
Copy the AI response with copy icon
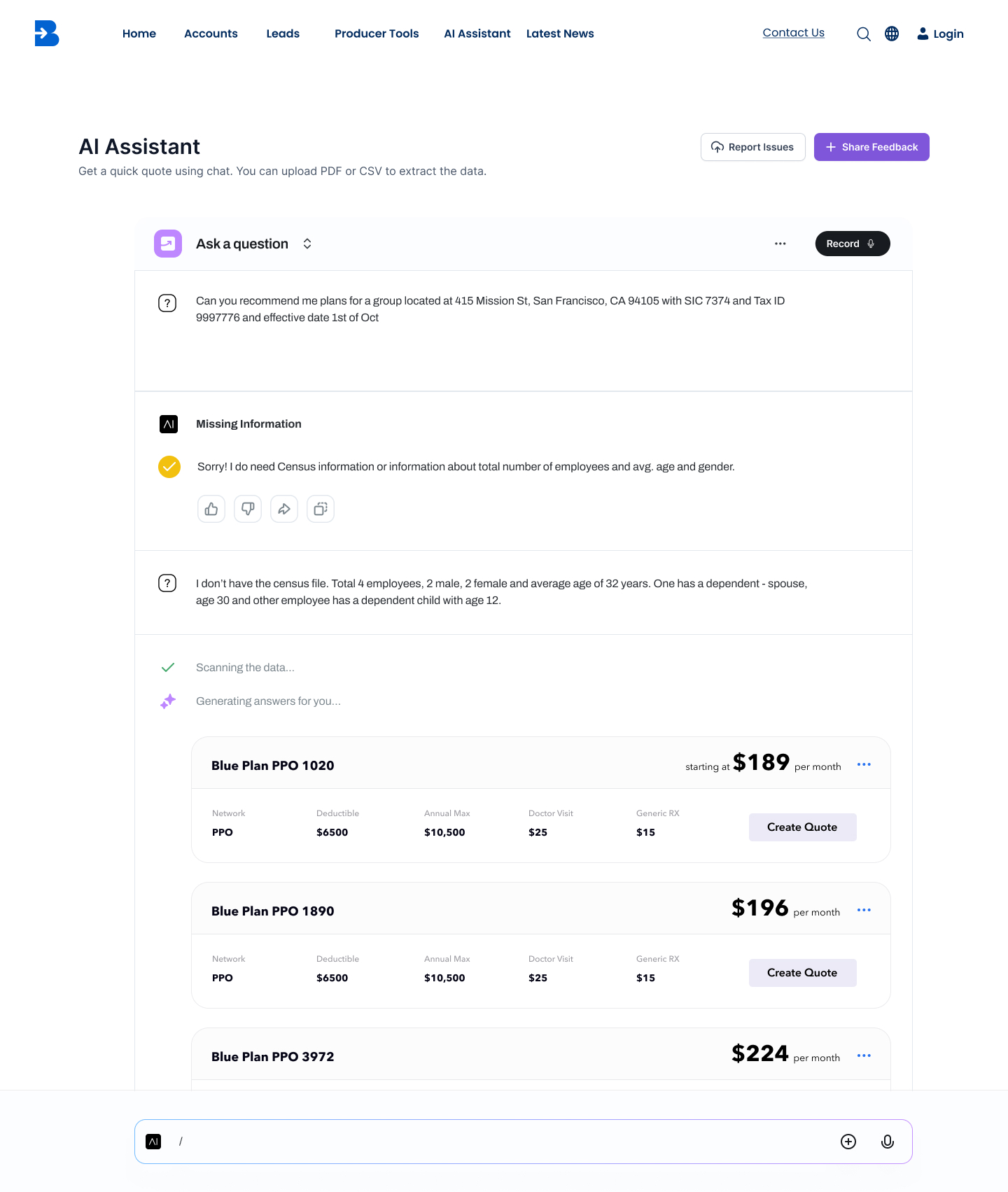[x=321, y=509]
